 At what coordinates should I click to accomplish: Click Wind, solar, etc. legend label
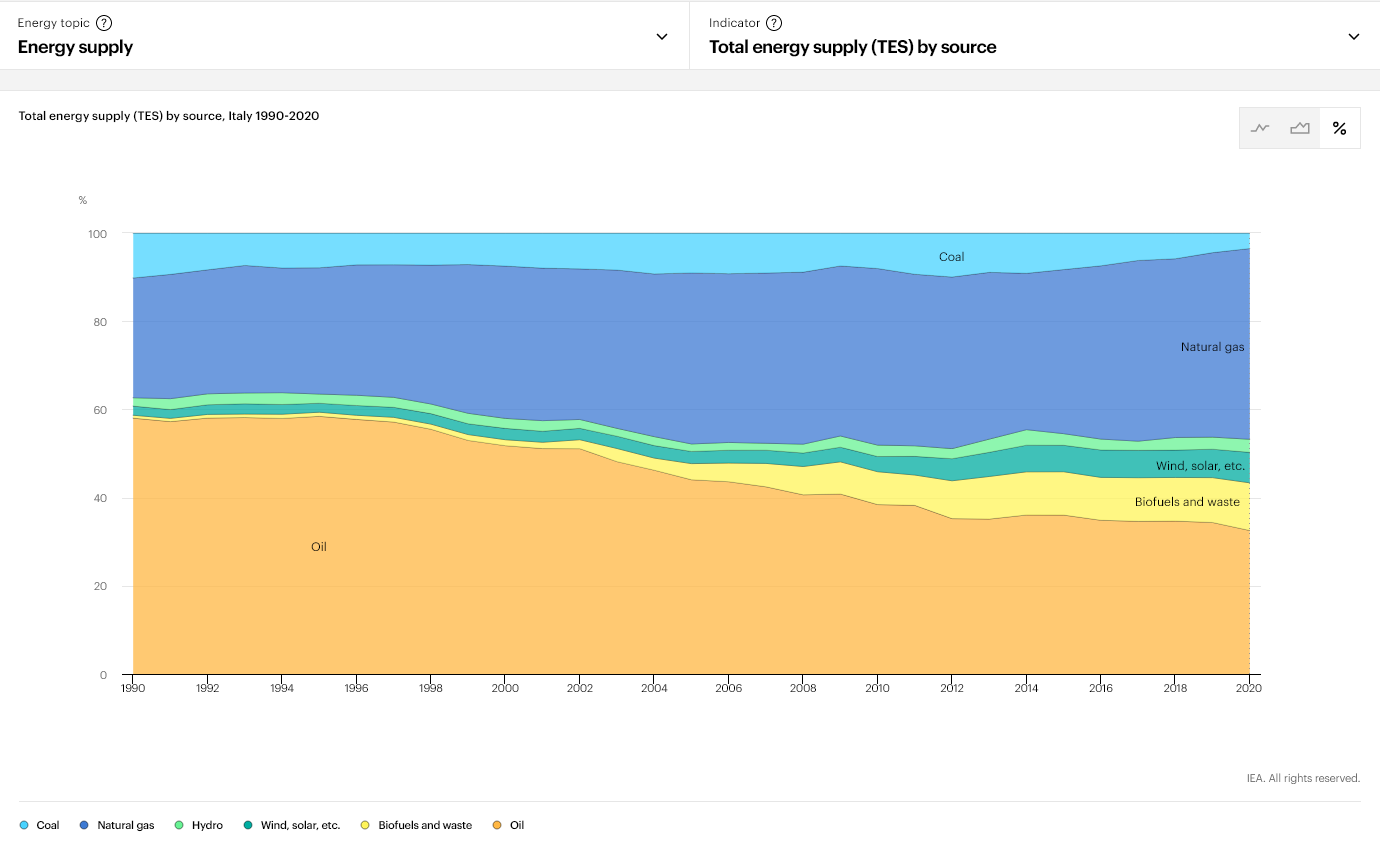[301, 826]
